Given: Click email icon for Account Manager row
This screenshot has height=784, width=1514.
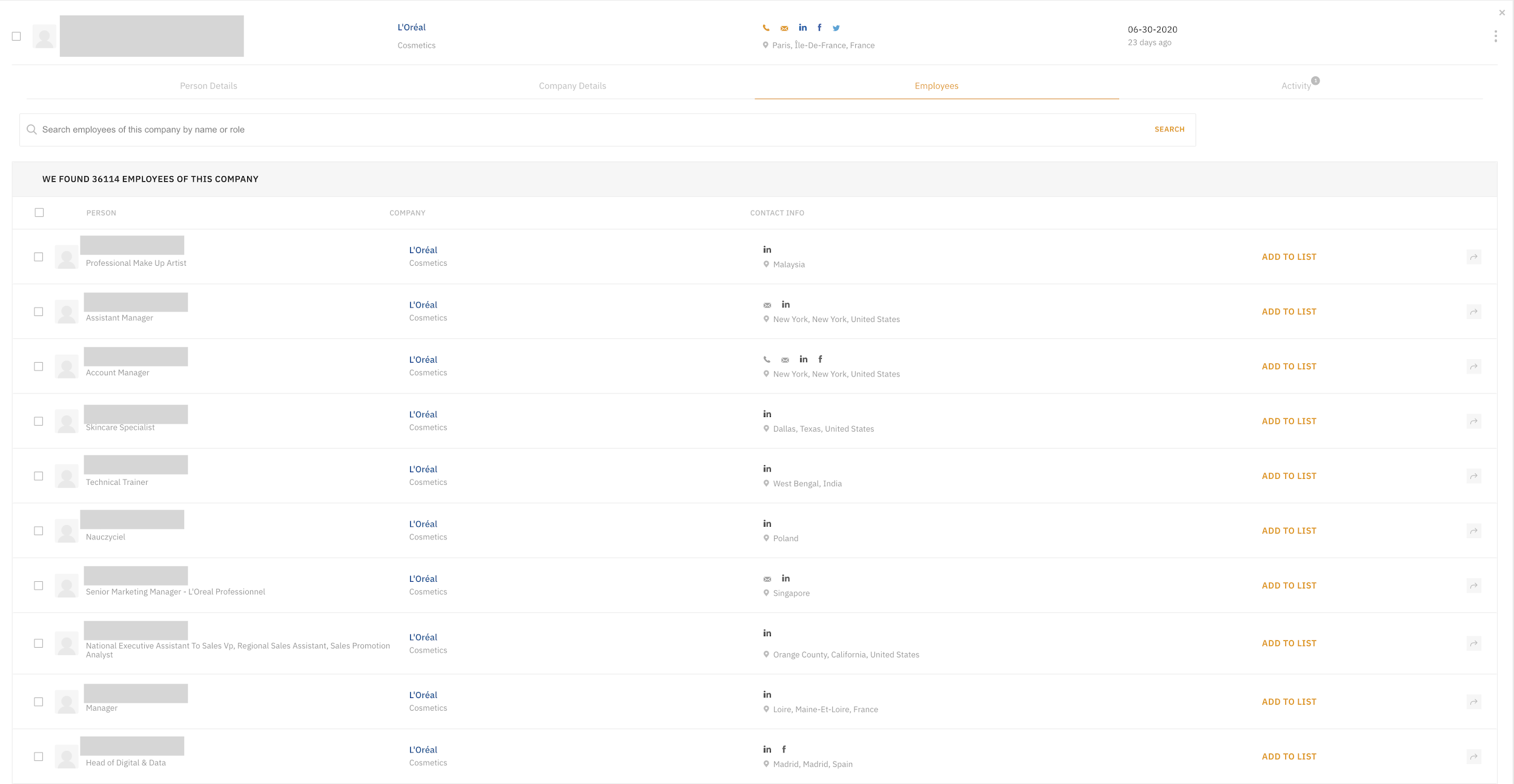Looking at the screenshot, I should [x=785, y=360].
